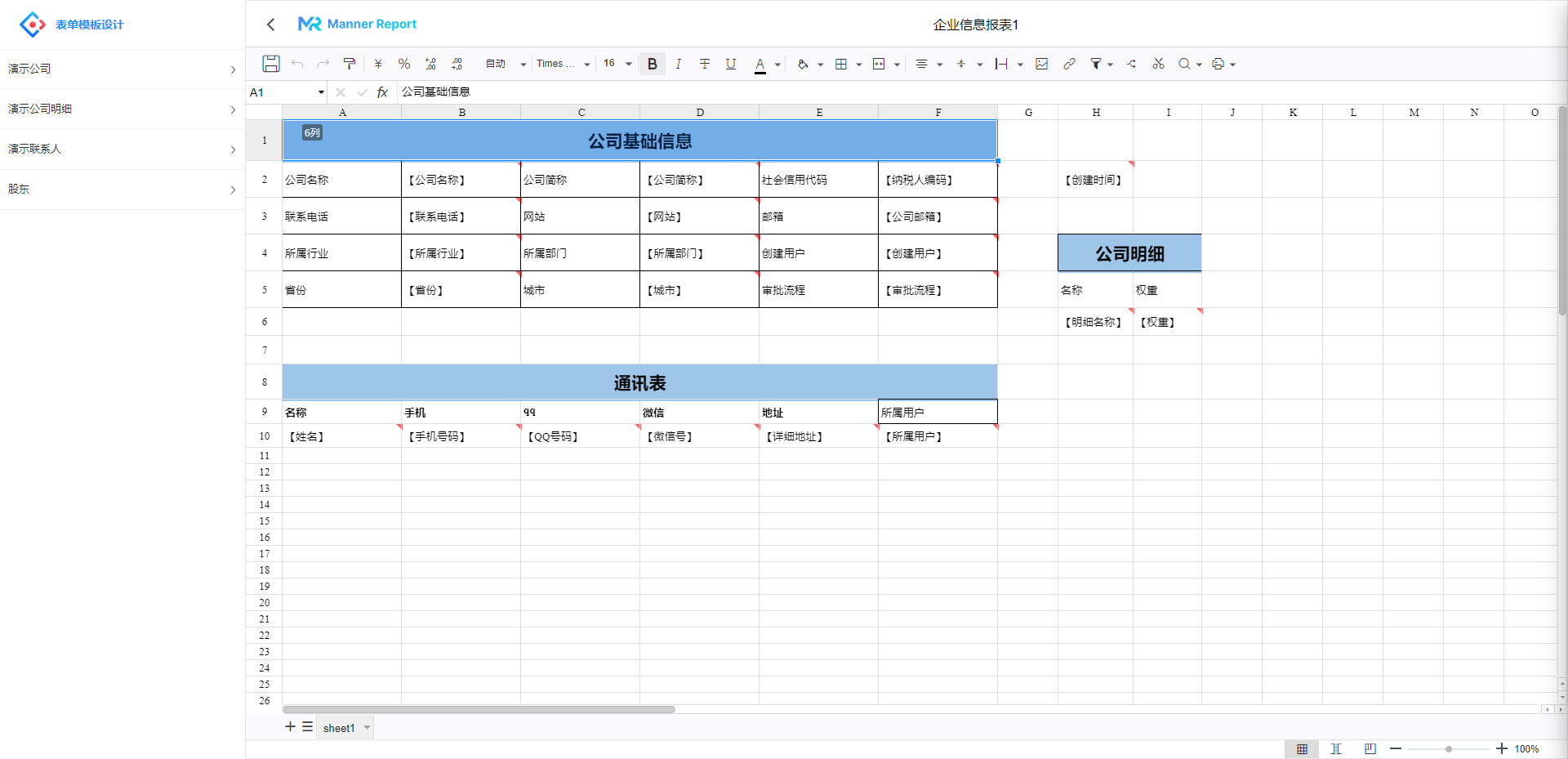Apply yen currency format
This screenshot has height=759, width=1568.
coord(378,64)
